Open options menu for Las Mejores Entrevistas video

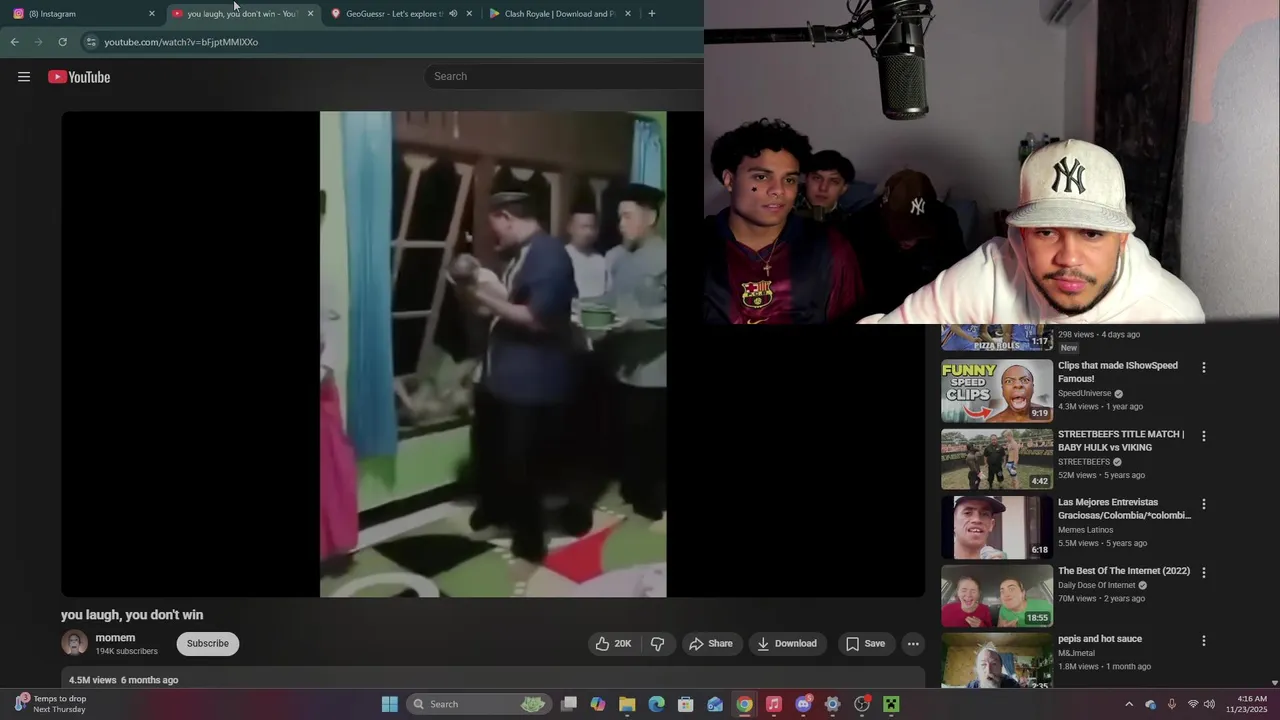pyautogui.click(x=1204, y=504)
